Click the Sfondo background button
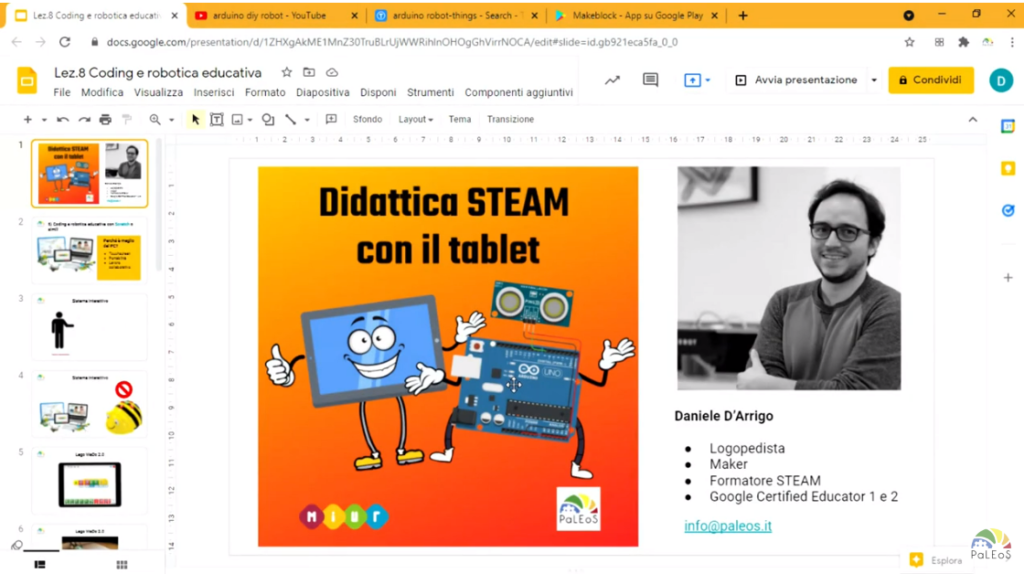 tap(367, 120)
